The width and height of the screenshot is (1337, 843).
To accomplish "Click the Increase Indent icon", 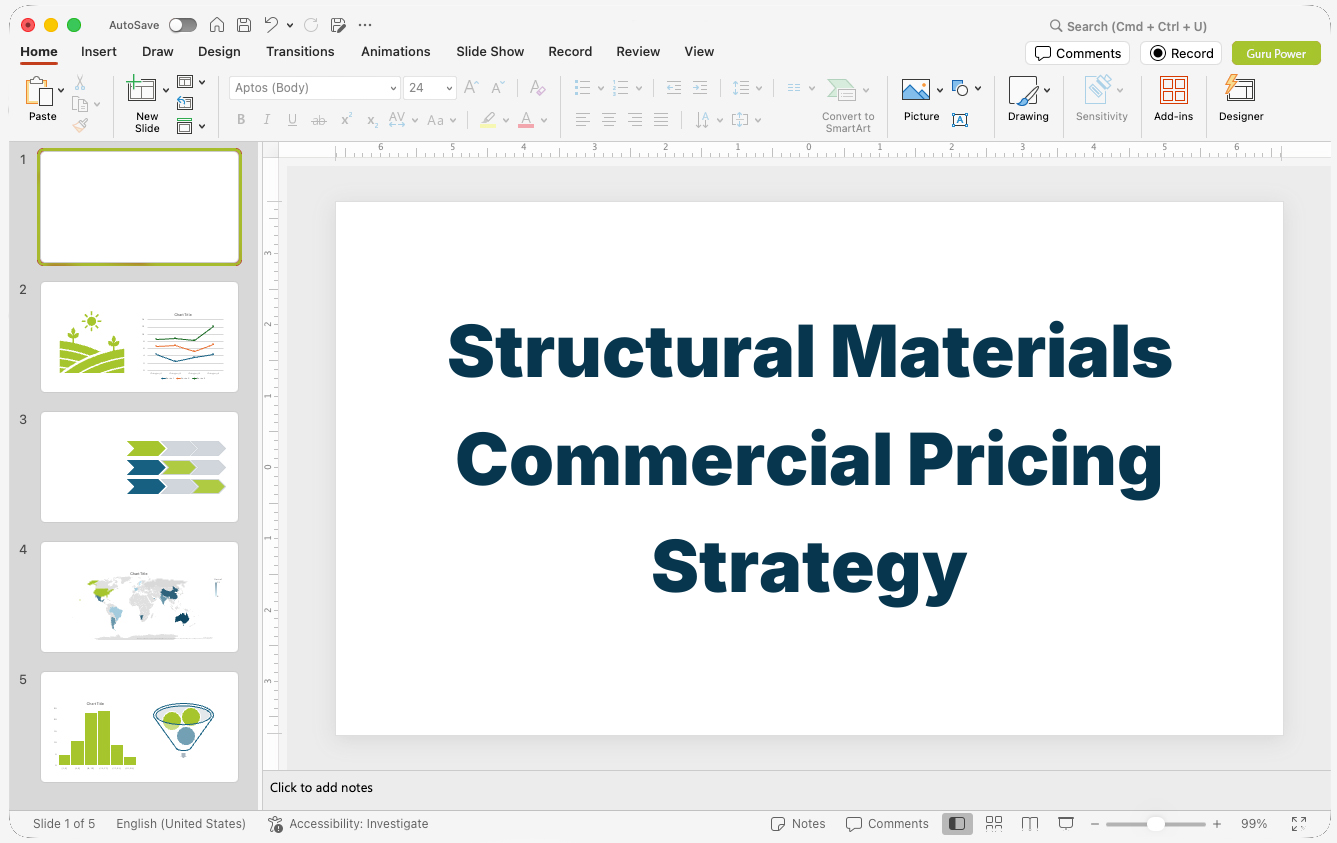I will [x=700, y=88].
